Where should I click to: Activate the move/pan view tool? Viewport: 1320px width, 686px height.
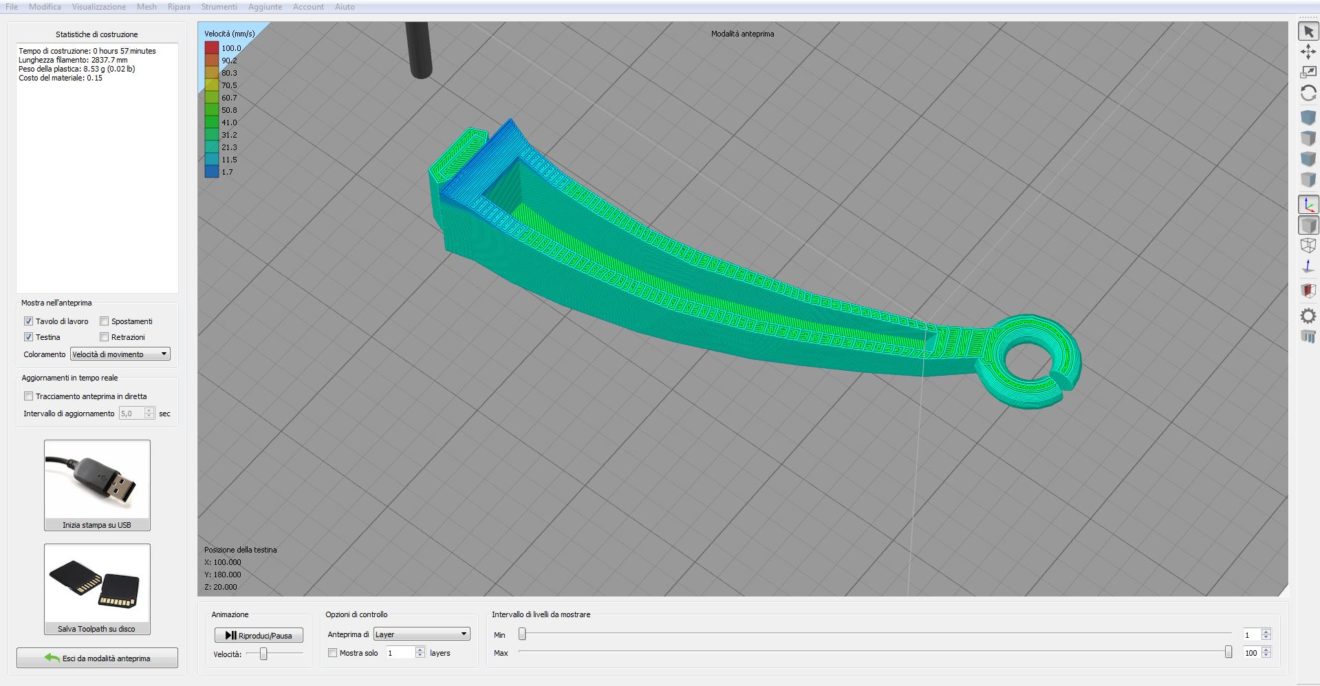click(1308, 52)
